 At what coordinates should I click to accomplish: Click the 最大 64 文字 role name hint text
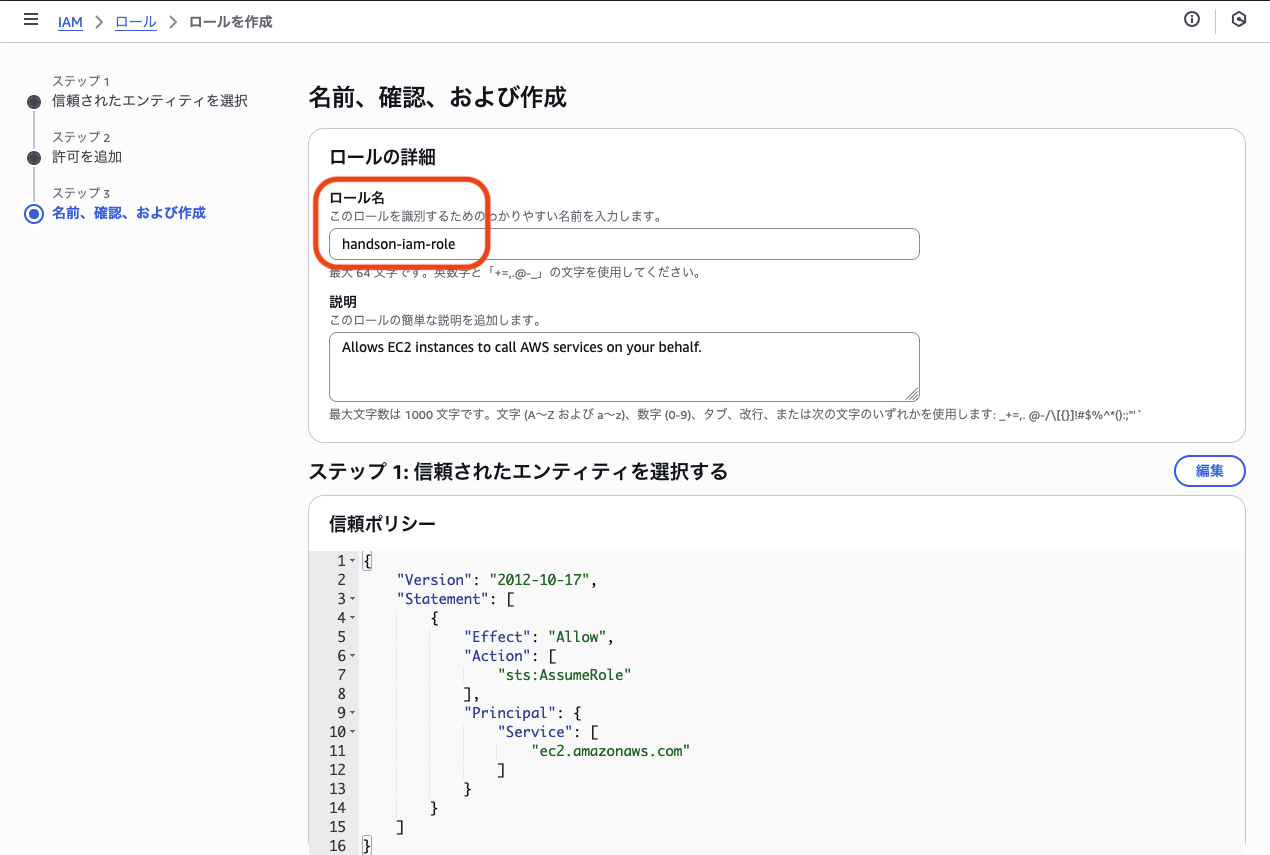point(515,273)
